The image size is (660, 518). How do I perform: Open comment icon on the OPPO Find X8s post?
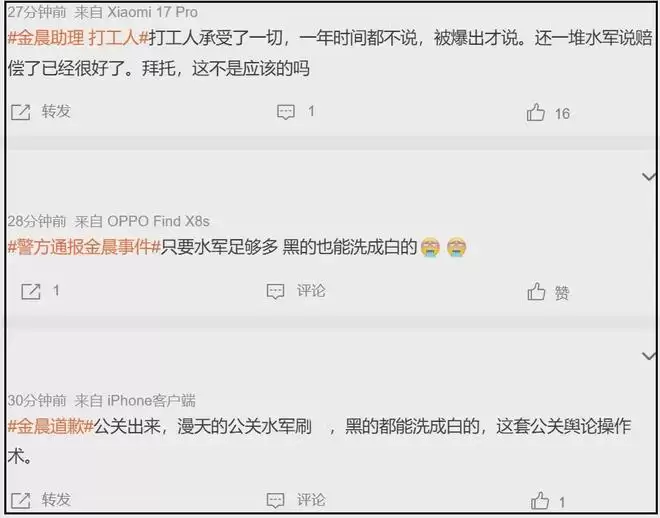coord(276,291)
